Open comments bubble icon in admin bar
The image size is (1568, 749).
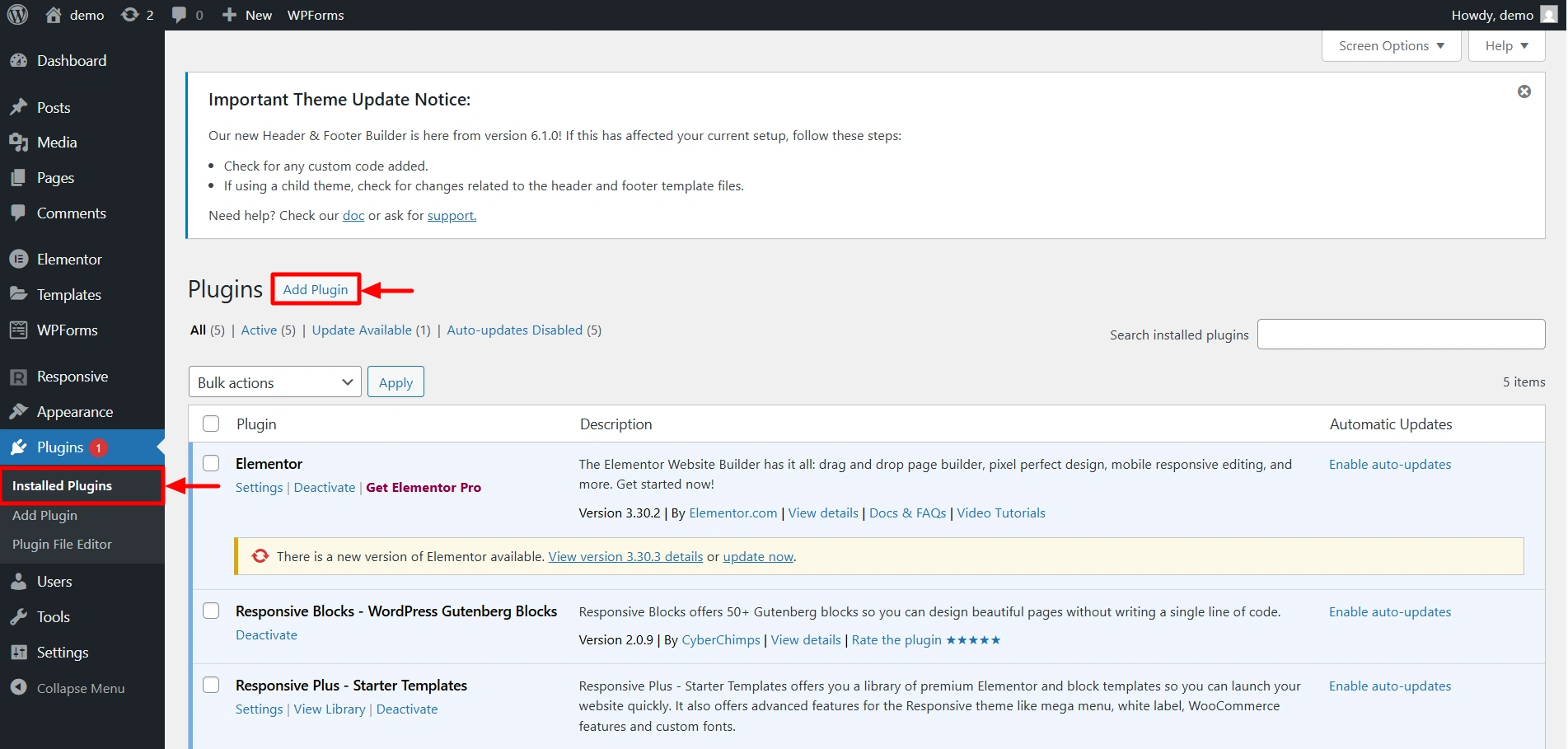click(x=179, y=15)
